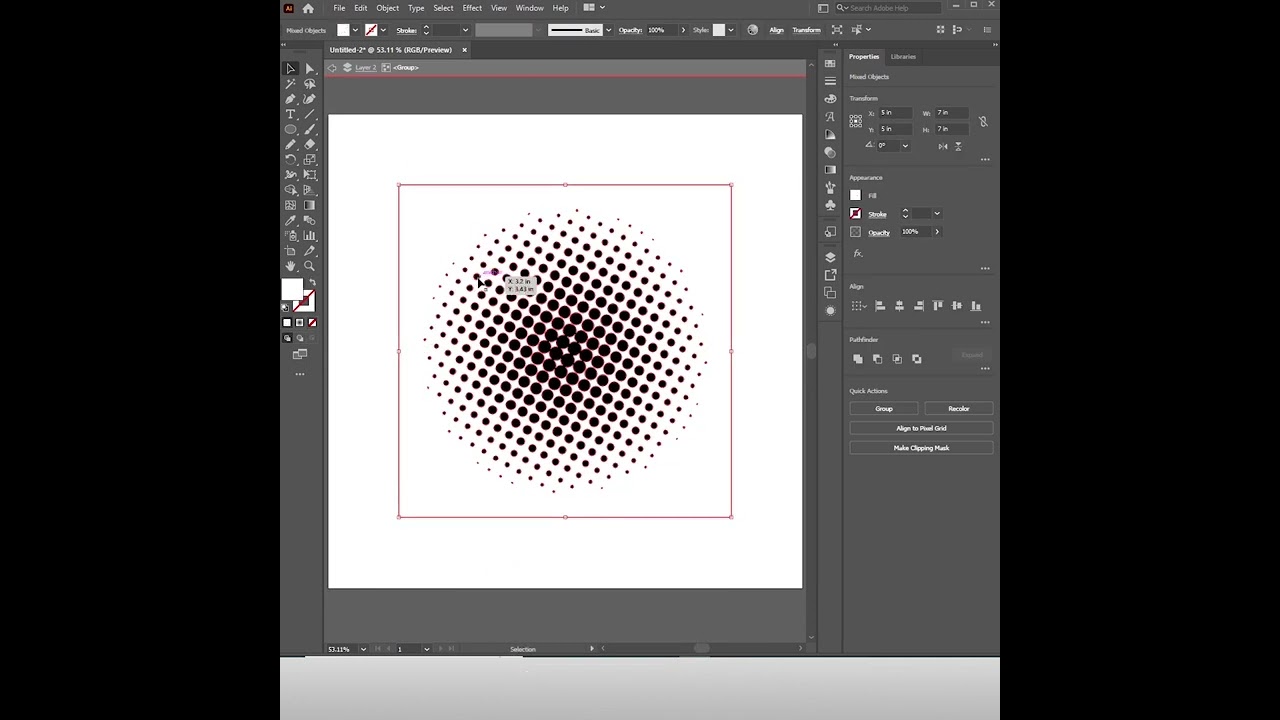
Task: Open the File menu
Action: tap(339, 8)
